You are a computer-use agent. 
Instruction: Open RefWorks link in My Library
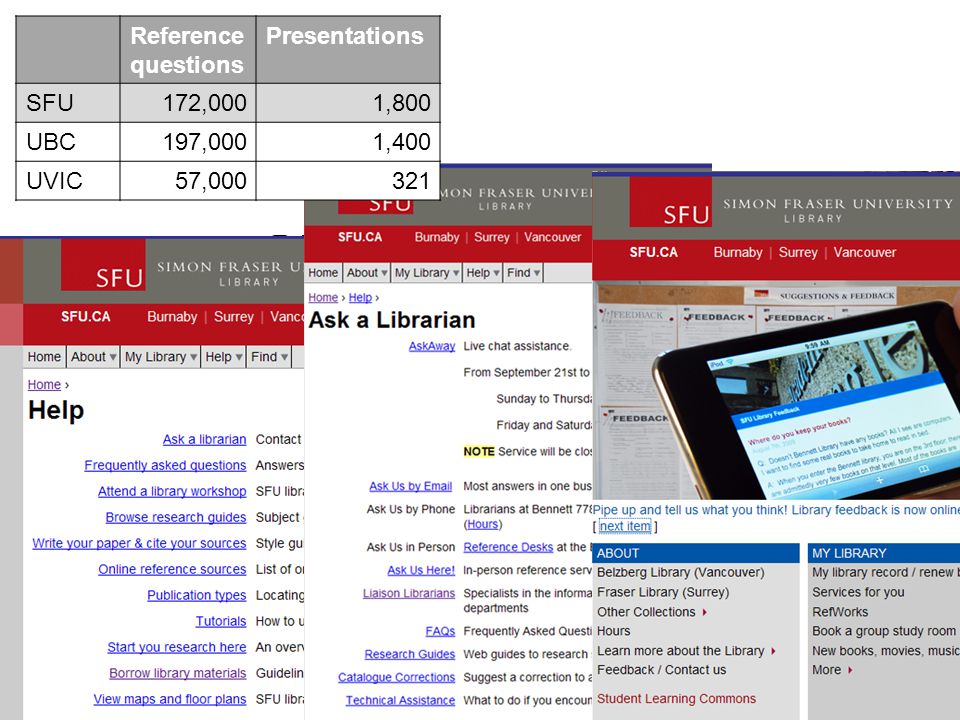(x=840, y=612)
